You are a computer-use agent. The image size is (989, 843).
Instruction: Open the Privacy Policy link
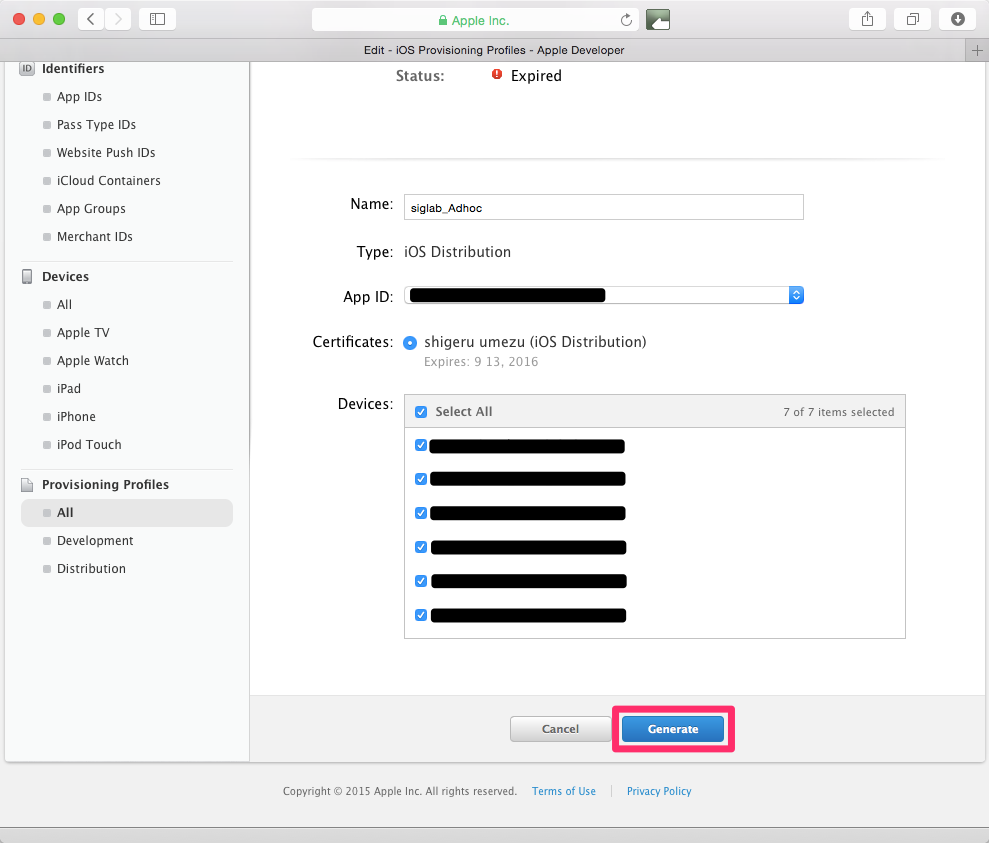tap(659, 791)
